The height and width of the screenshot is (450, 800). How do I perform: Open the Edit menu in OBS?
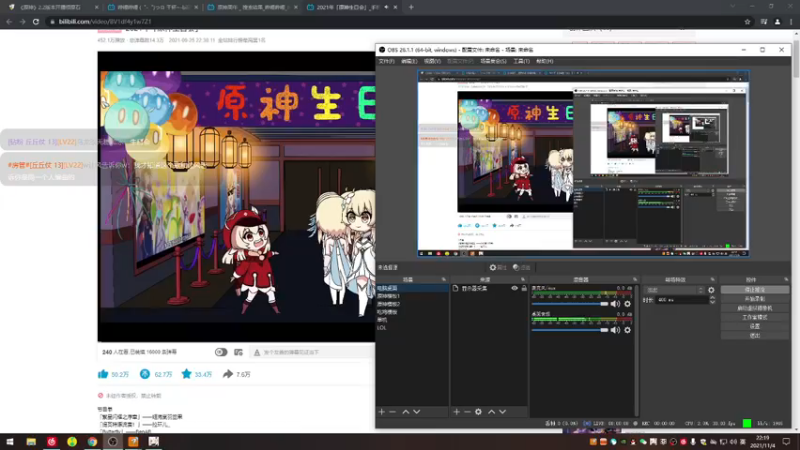pos(409,61)
